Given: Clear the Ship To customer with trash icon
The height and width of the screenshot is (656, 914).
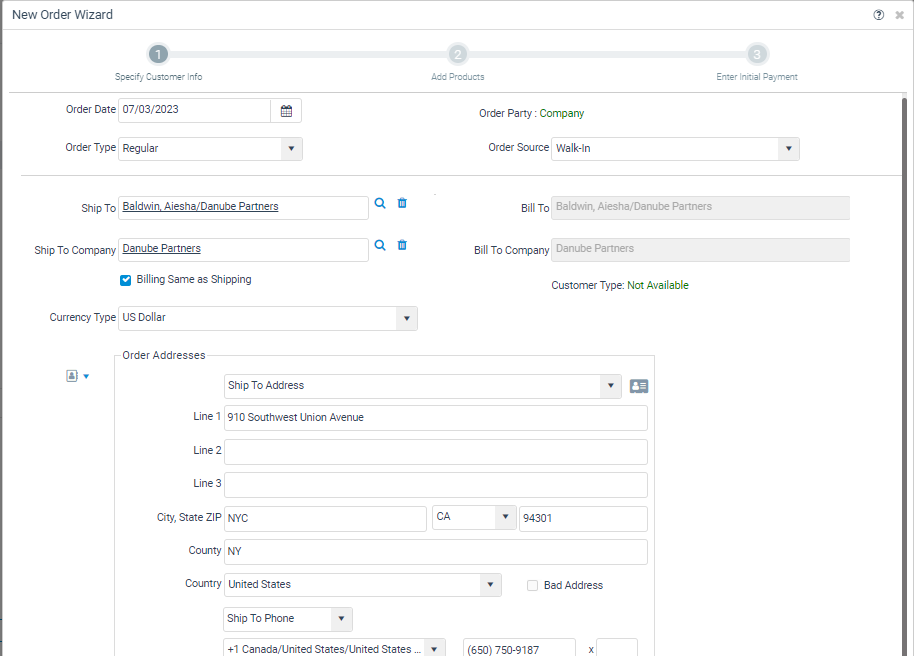Looking at the screenshot, I should coord(402,203).
